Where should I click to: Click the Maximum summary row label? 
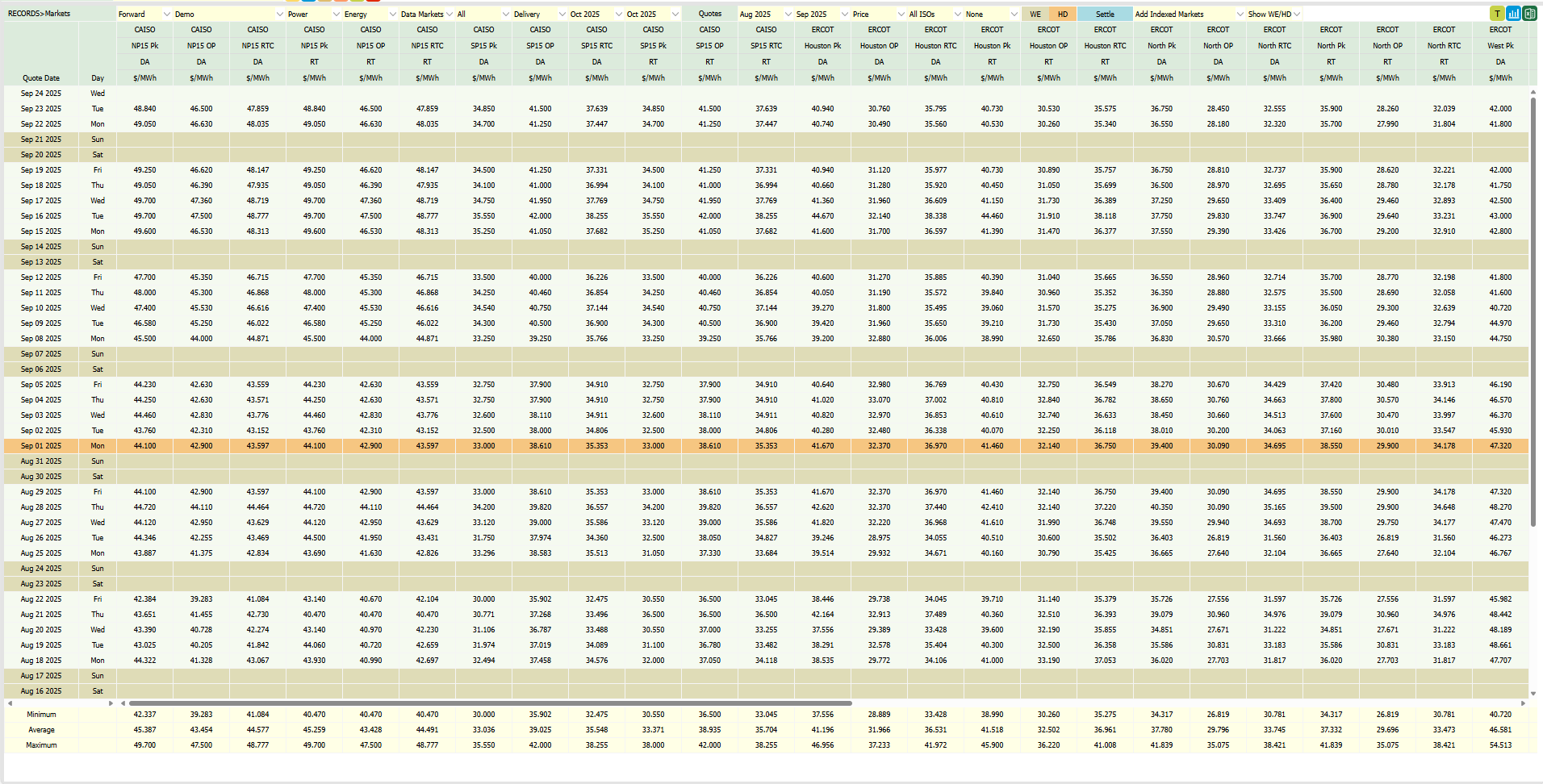click(41, 745)
